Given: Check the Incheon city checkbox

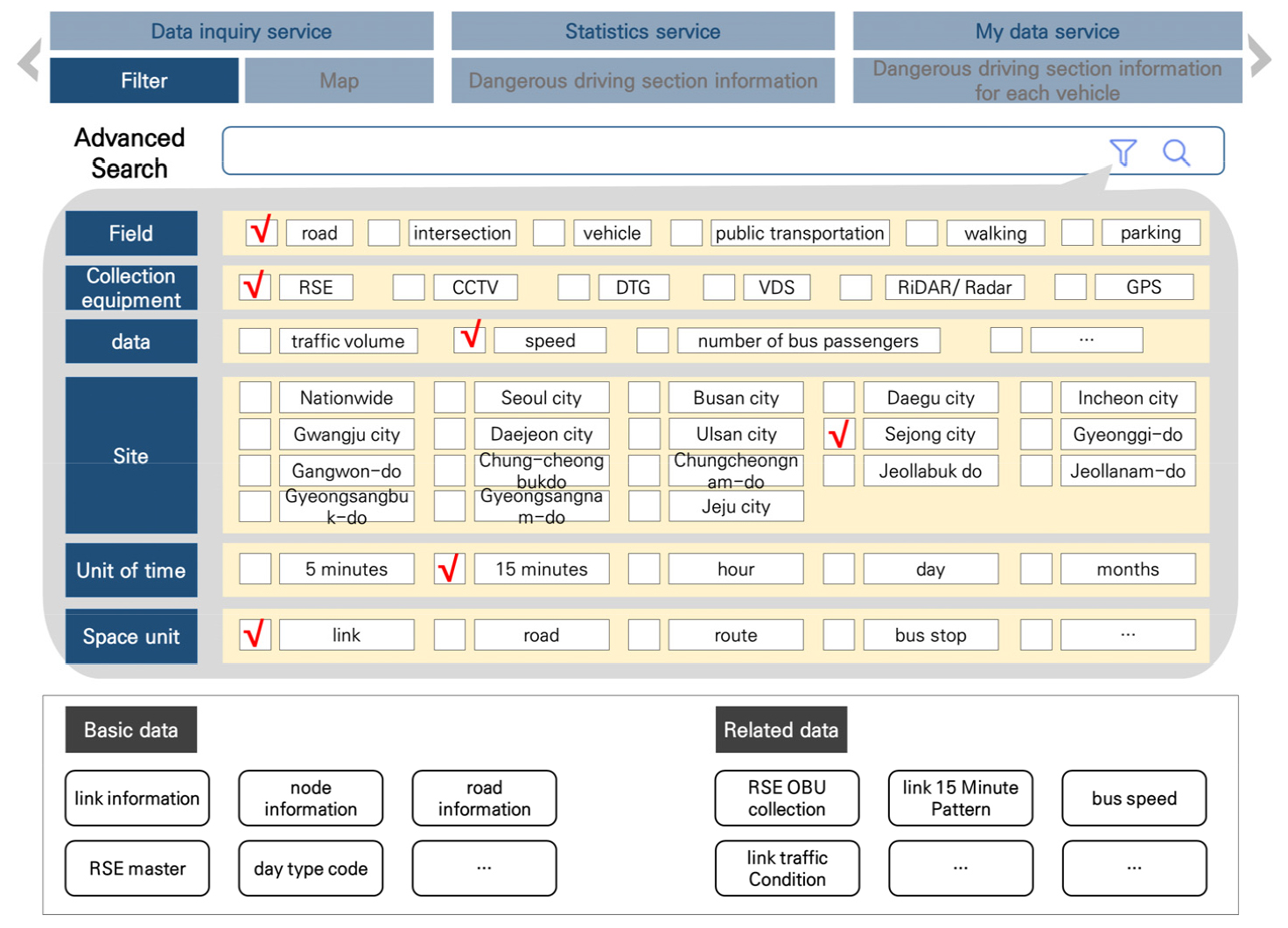Looking at the screenshot, I should [1036, 397].
